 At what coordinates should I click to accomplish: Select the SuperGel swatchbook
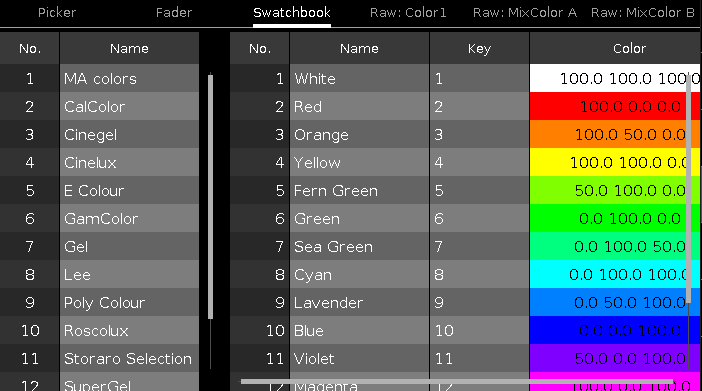[129, 382]
